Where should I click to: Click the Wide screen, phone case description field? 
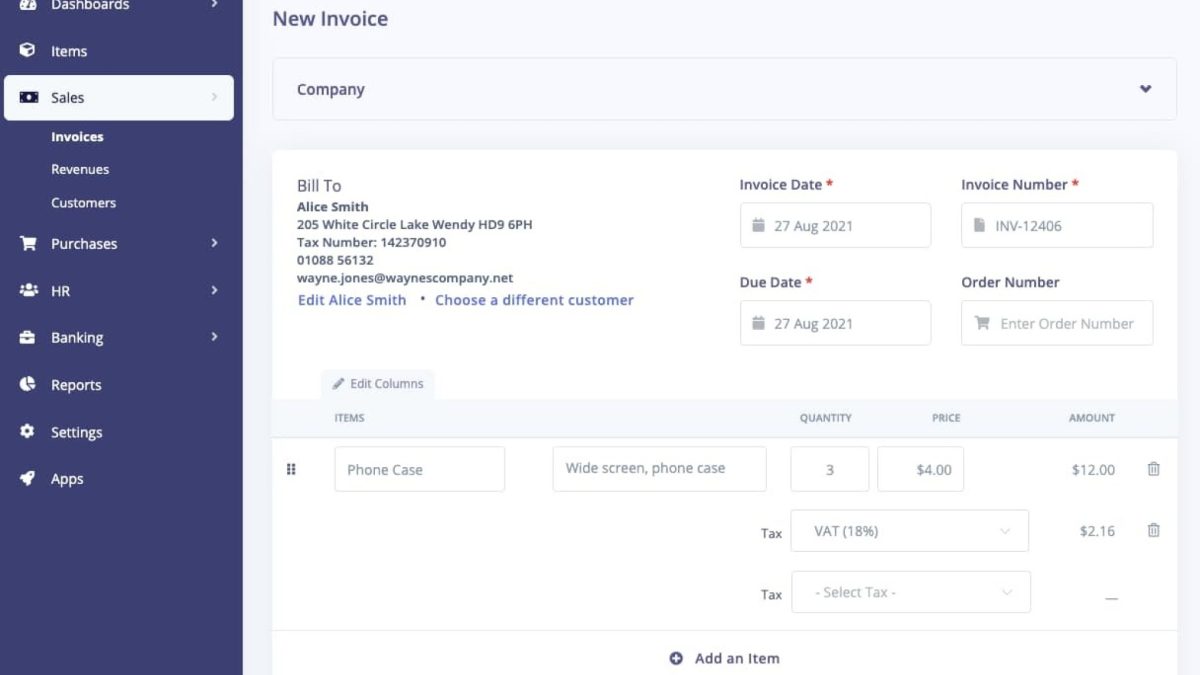coord(659,469)
